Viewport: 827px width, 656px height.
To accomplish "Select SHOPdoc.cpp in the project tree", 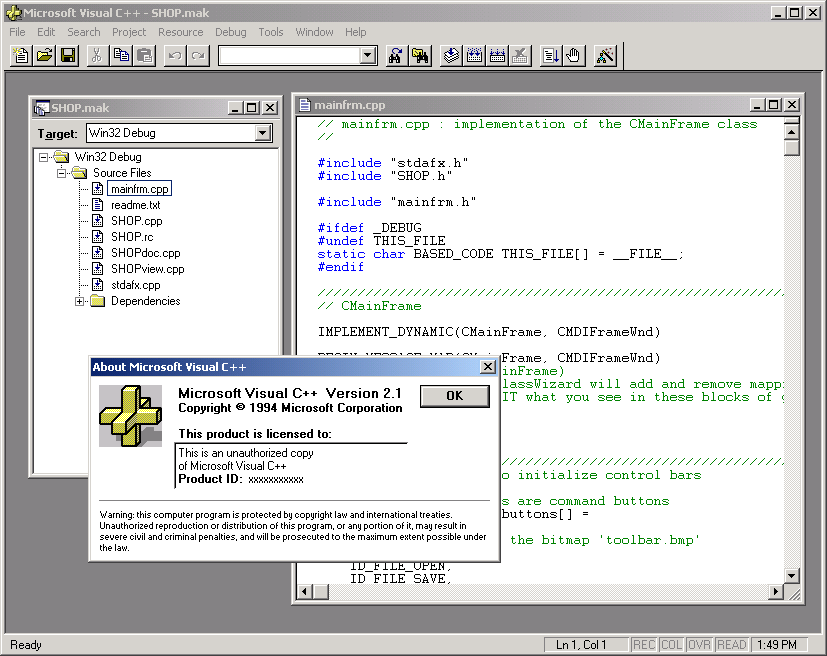I will coord(146,253).
